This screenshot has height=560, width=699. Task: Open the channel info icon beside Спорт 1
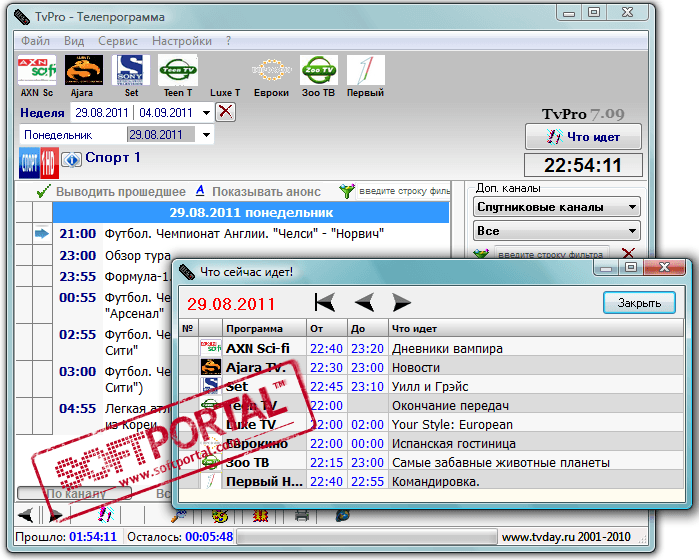pos(71,159)
